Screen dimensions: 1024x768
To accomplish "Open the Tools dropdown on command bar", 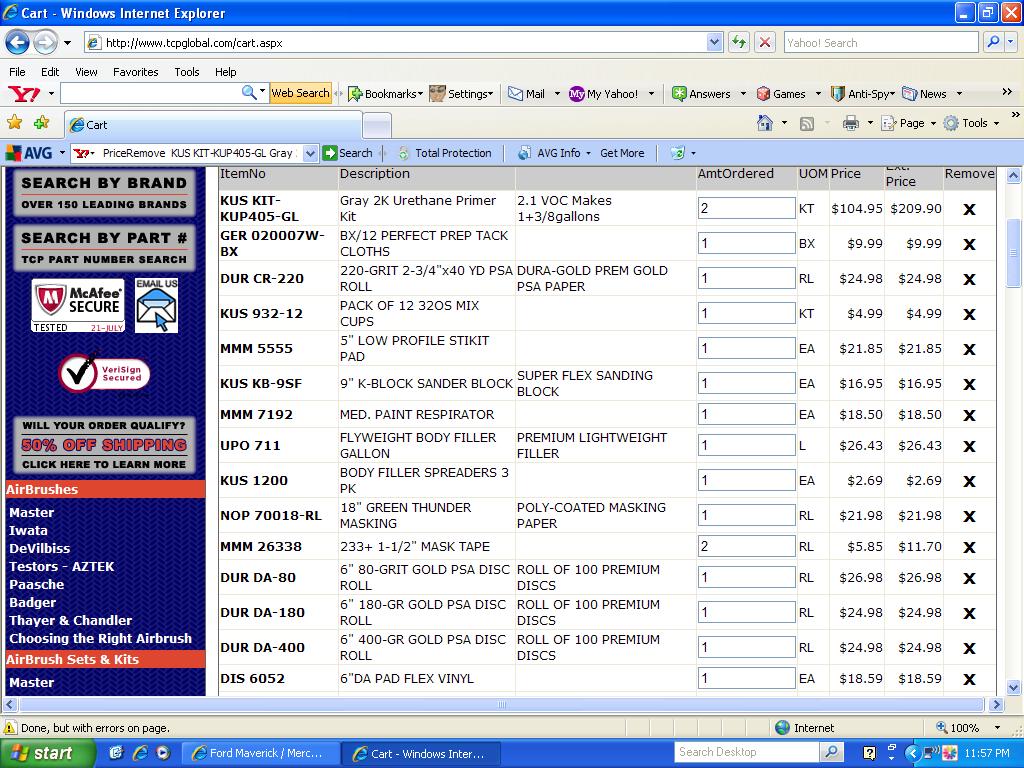I will tap(971, 123).
